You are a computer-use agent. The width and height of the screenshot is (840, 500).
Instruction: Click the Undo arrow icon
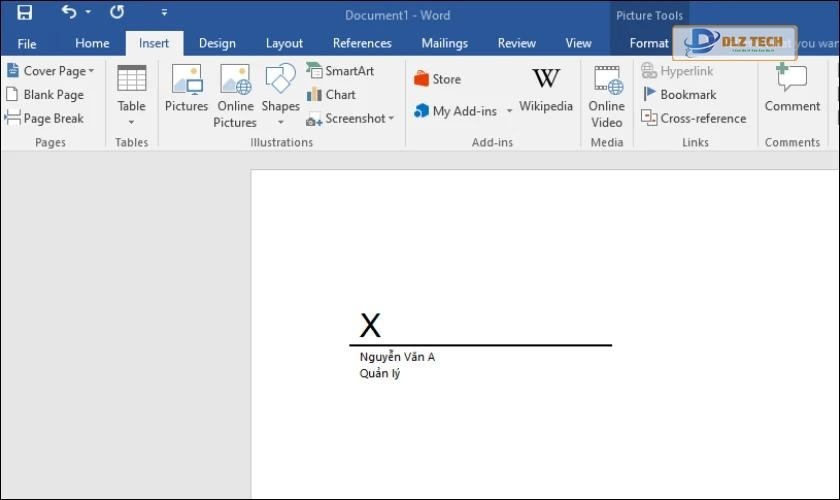tap(69, 13)
